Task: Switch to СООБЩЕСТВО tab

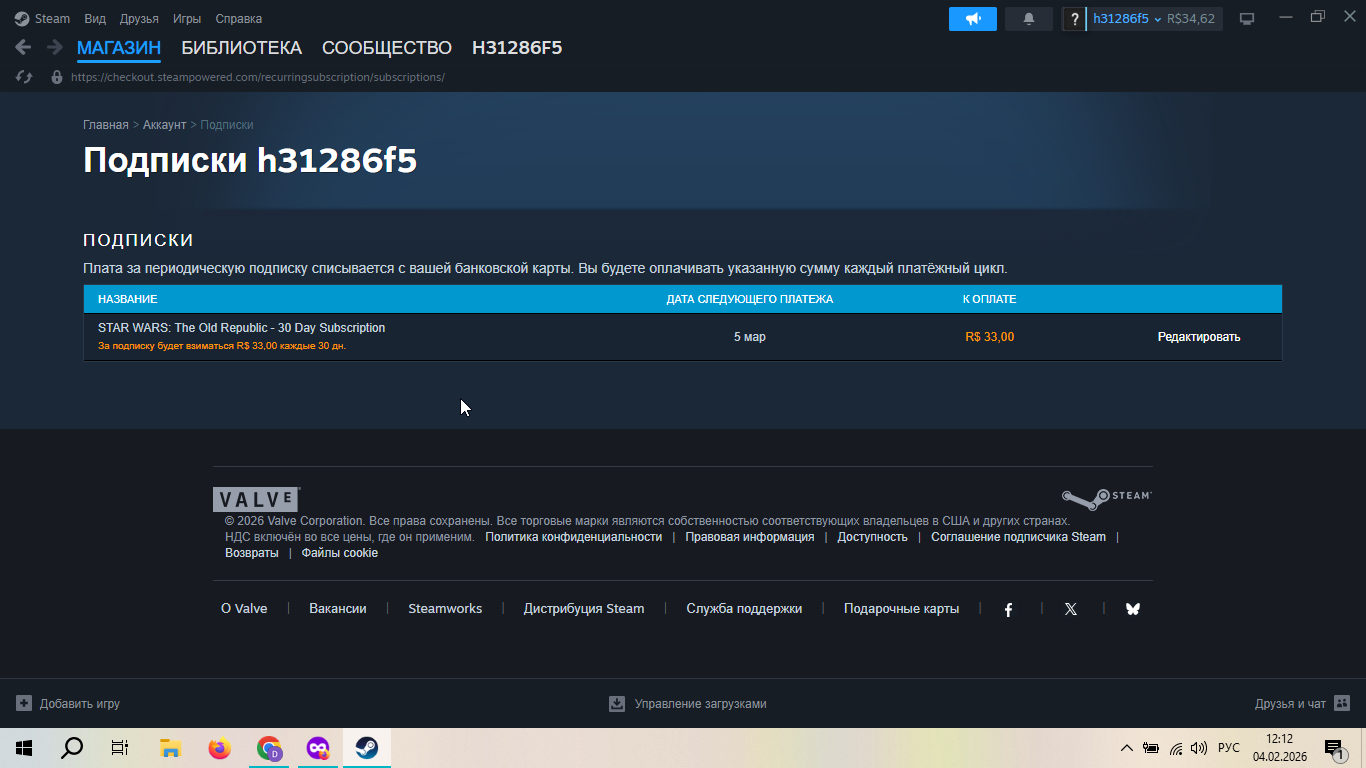Action: pos(387,48)
